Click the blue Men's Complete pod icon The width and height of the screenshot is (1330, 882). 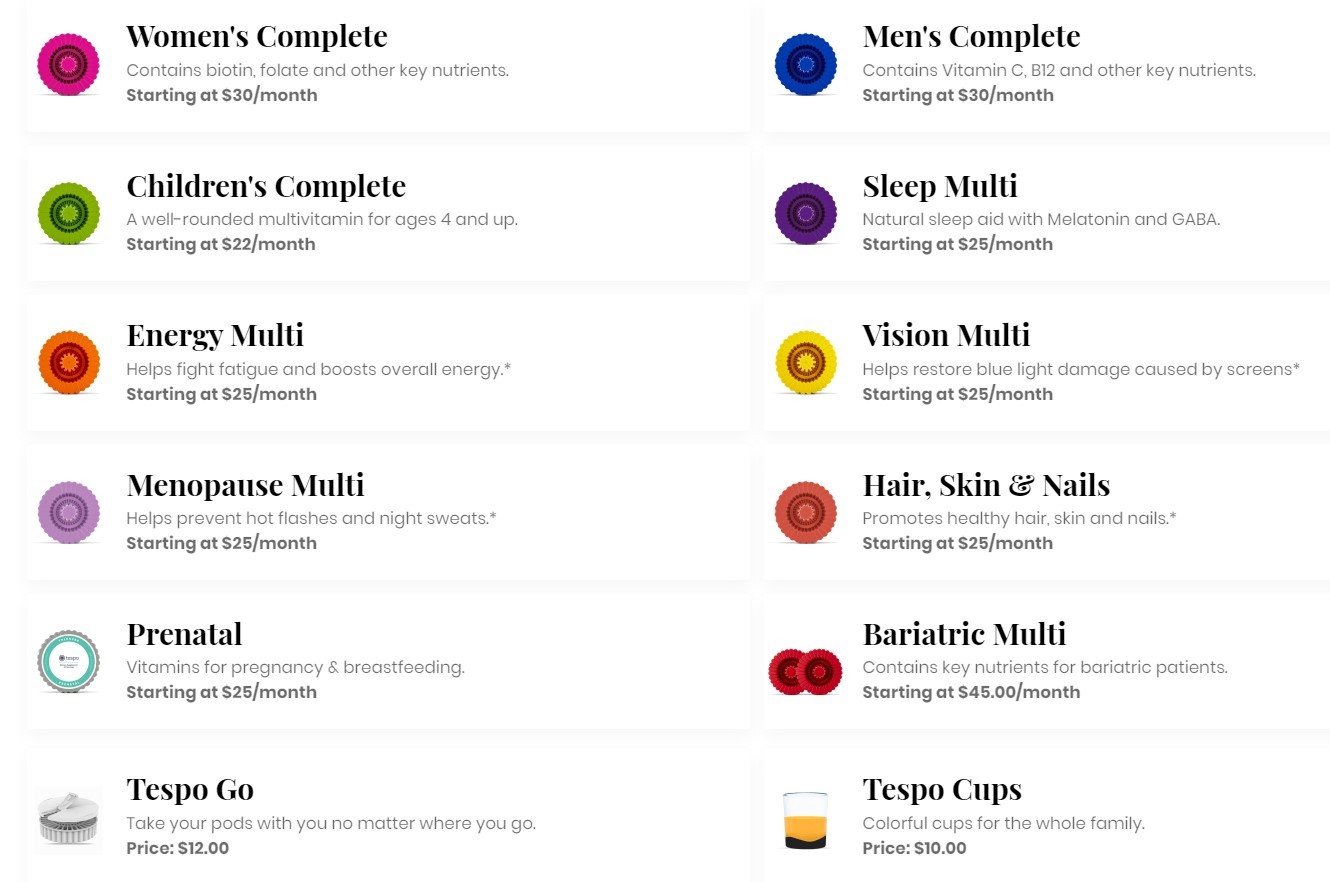click(x=806, y=65)
